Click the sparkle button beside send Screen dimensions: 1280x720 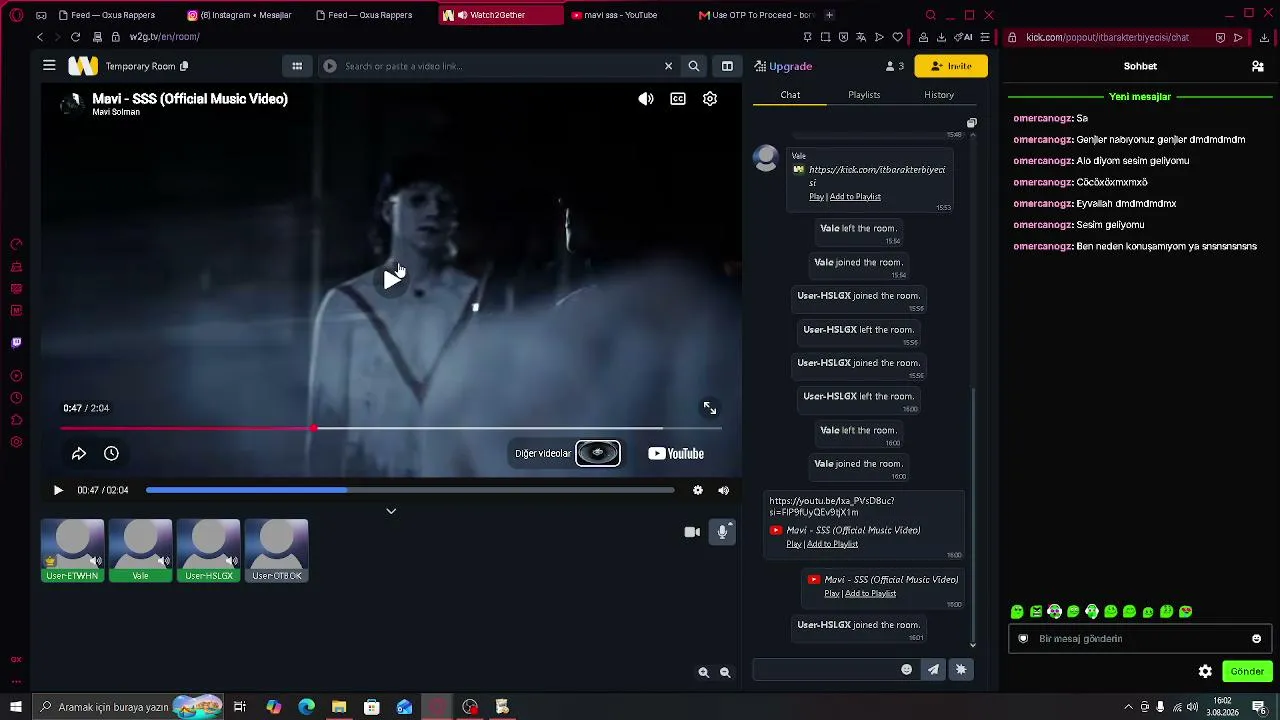click(x=961, y=670)
